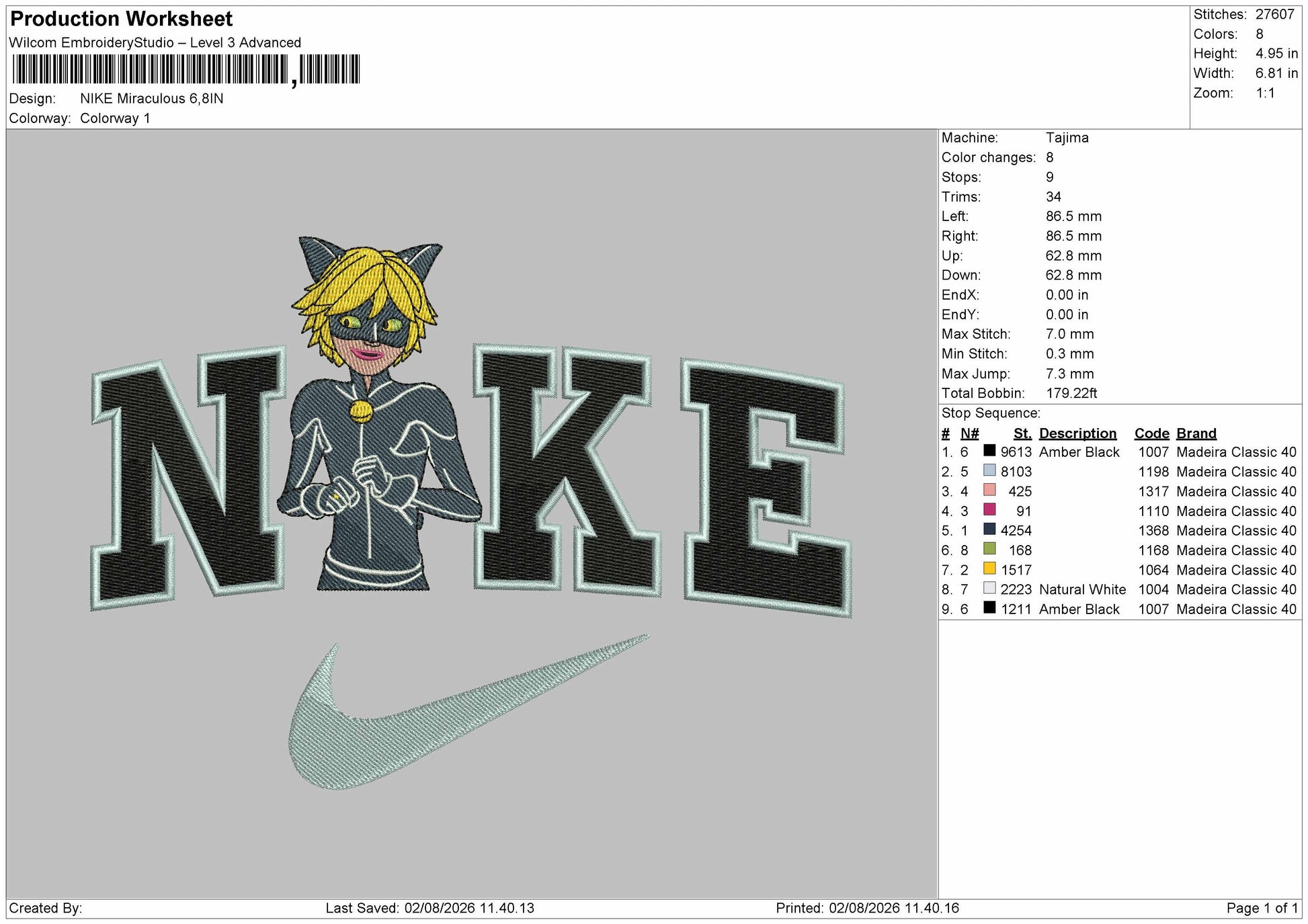The height and width of the screenshot is (924, 1308).
Task: Click the "Down:" extent label
Action: [x=961, y=276]
